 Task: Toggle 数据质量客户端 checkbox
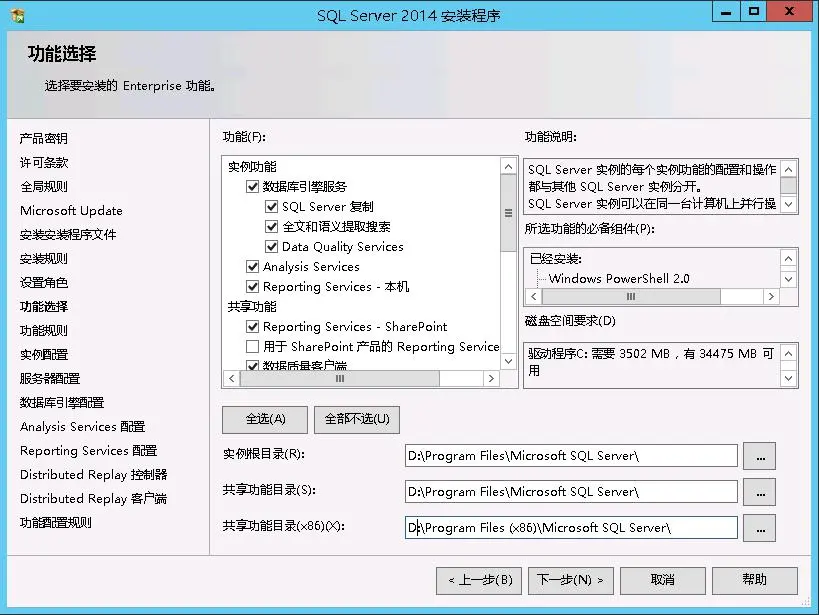click(x=252, y=365)
